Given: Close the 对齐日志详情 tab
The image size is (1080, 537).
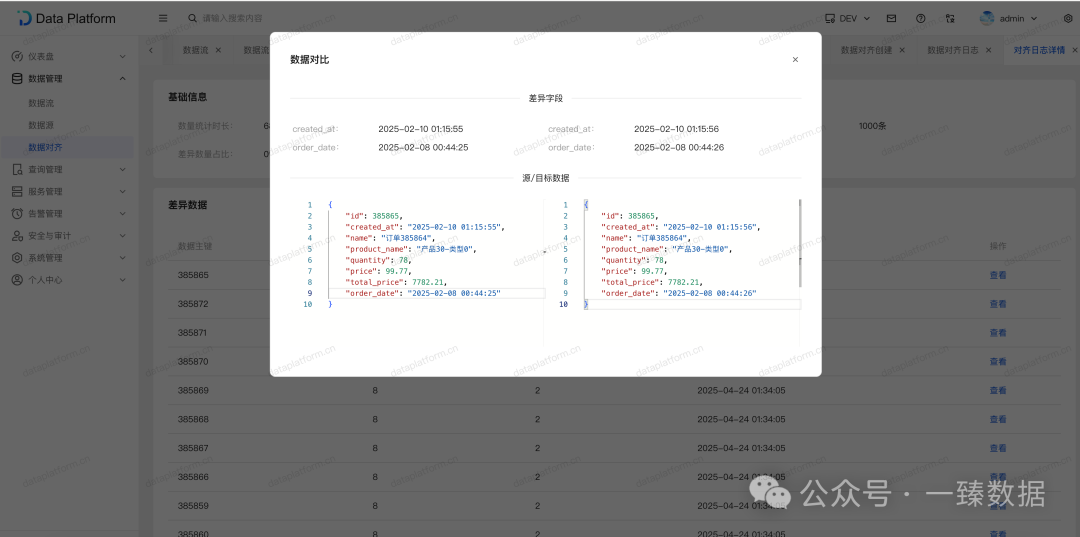Looking at the screenshot, I should (x=1074, y=50).
